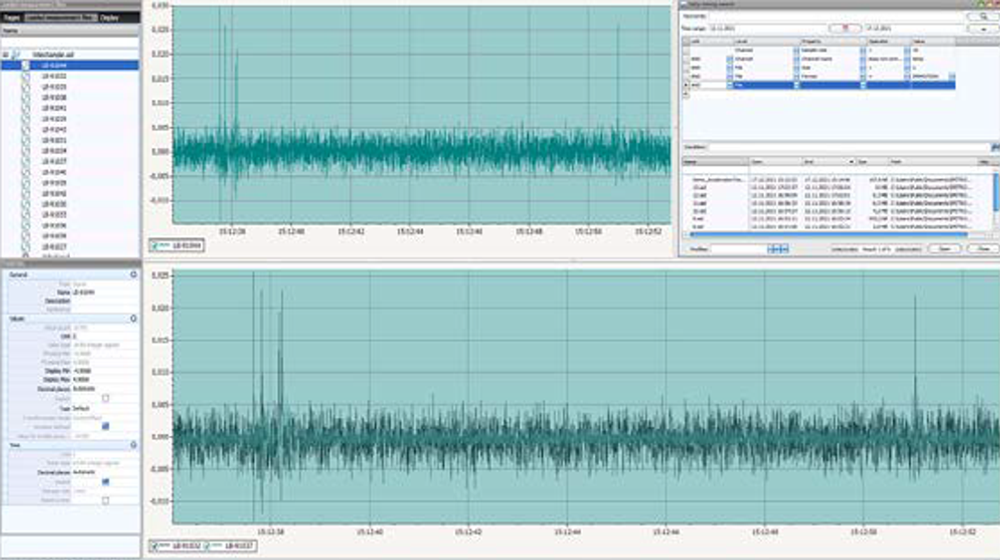Image resolution: width=1000 pixels, height=560 pixels.
Task: Click the filter field at bottom of search window
Action: pyautogui.click(x=738, y=249)
